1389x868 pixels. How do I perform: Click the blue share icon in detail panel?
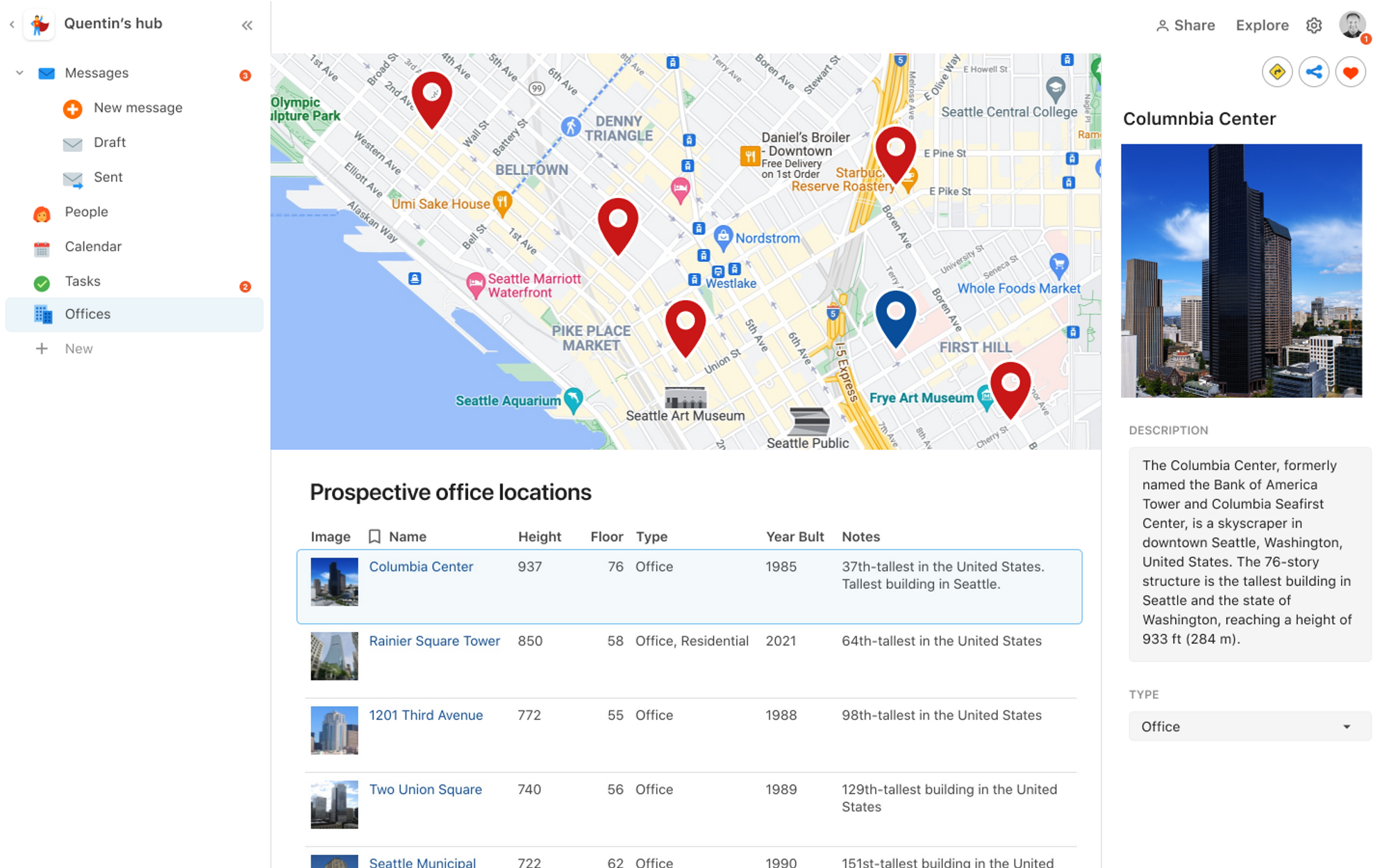pyautogui.click(x=1313, y=72)
